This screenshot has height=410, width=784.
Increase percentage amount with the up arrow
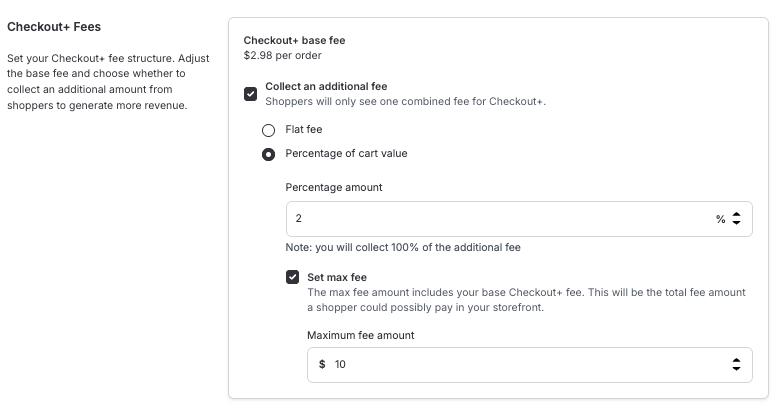click(736, 214)
